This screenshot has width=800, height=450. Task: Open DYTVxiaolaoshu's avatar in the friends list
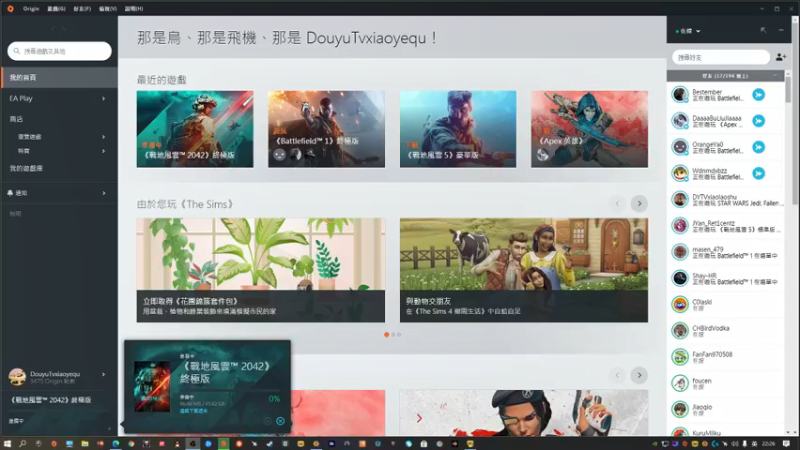click(680, 199)
